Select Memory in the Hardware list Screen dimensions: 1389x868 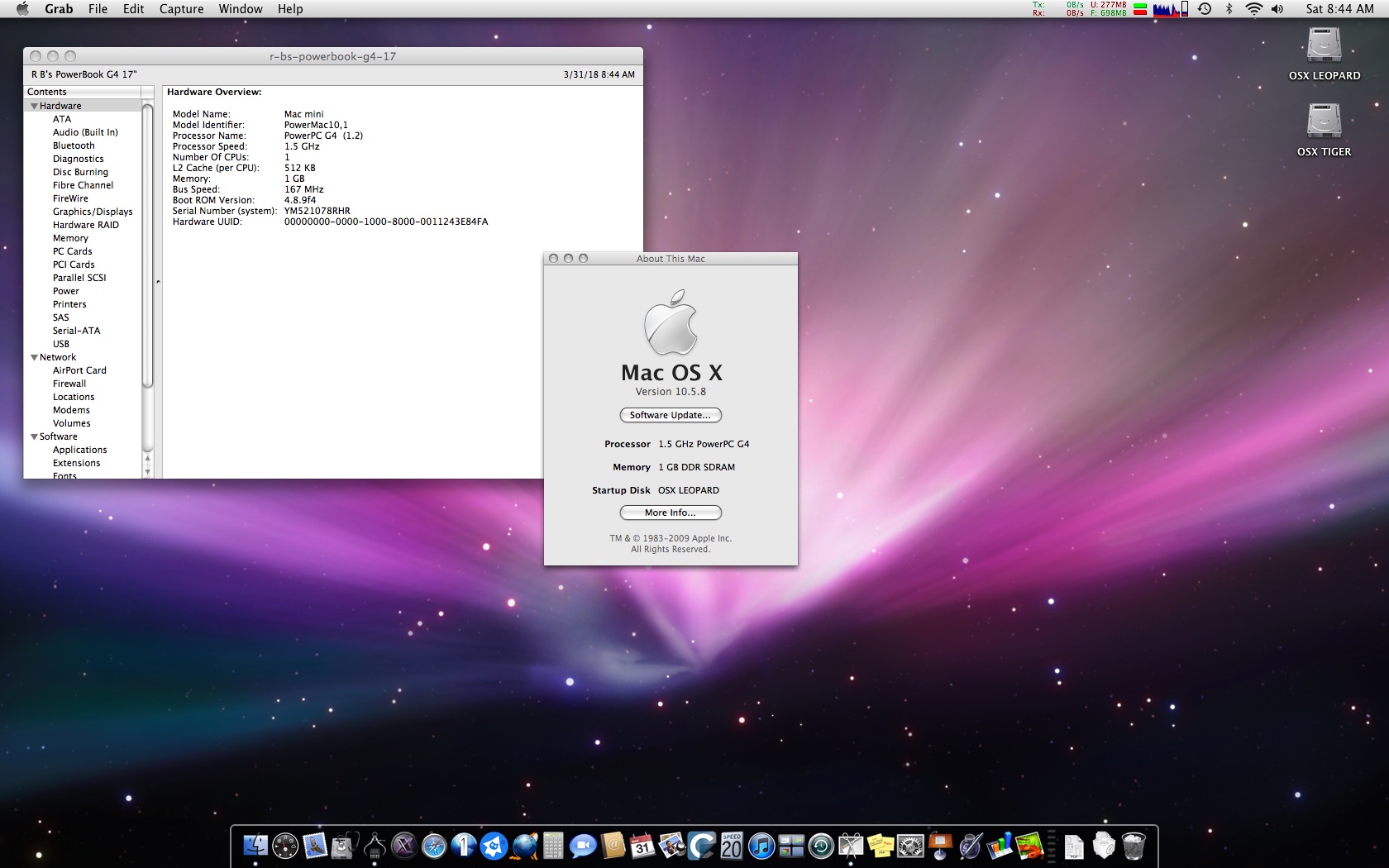click(70, 238)
